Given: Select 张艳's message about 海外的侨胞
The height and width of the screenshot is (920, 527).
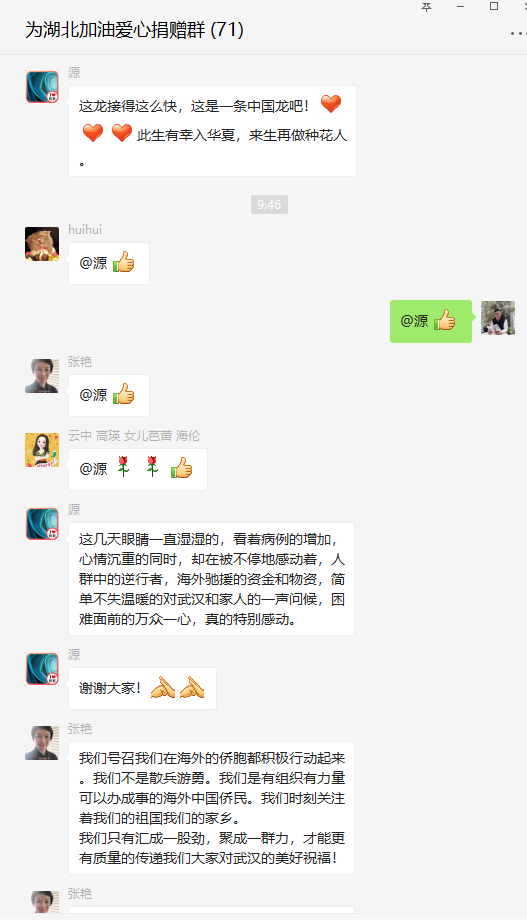Looking at the screenshot, I should coord(211,808).
